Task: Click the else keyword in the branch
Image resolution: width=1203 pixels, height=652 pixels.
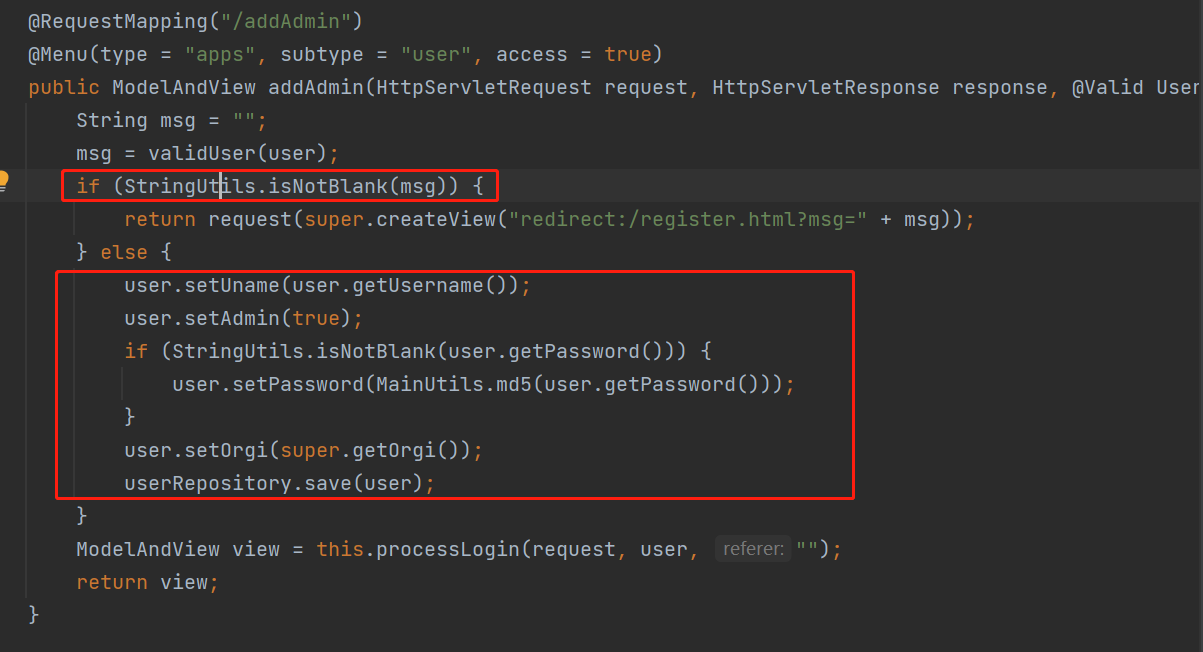Action: [124, 251]
